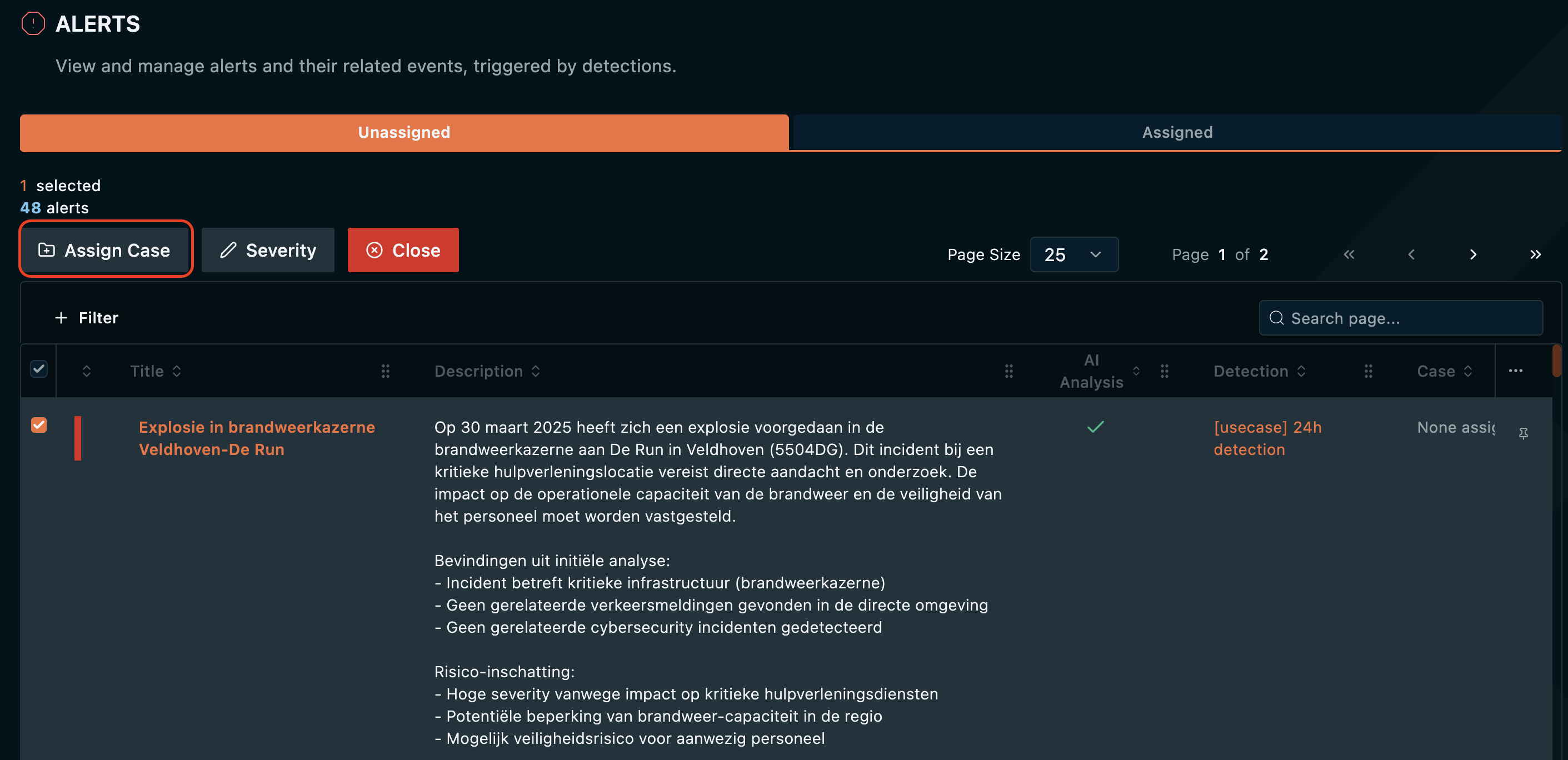Sort alerts by Detection column
This screenshot has width=1568, height=760.
point(1260,371)
